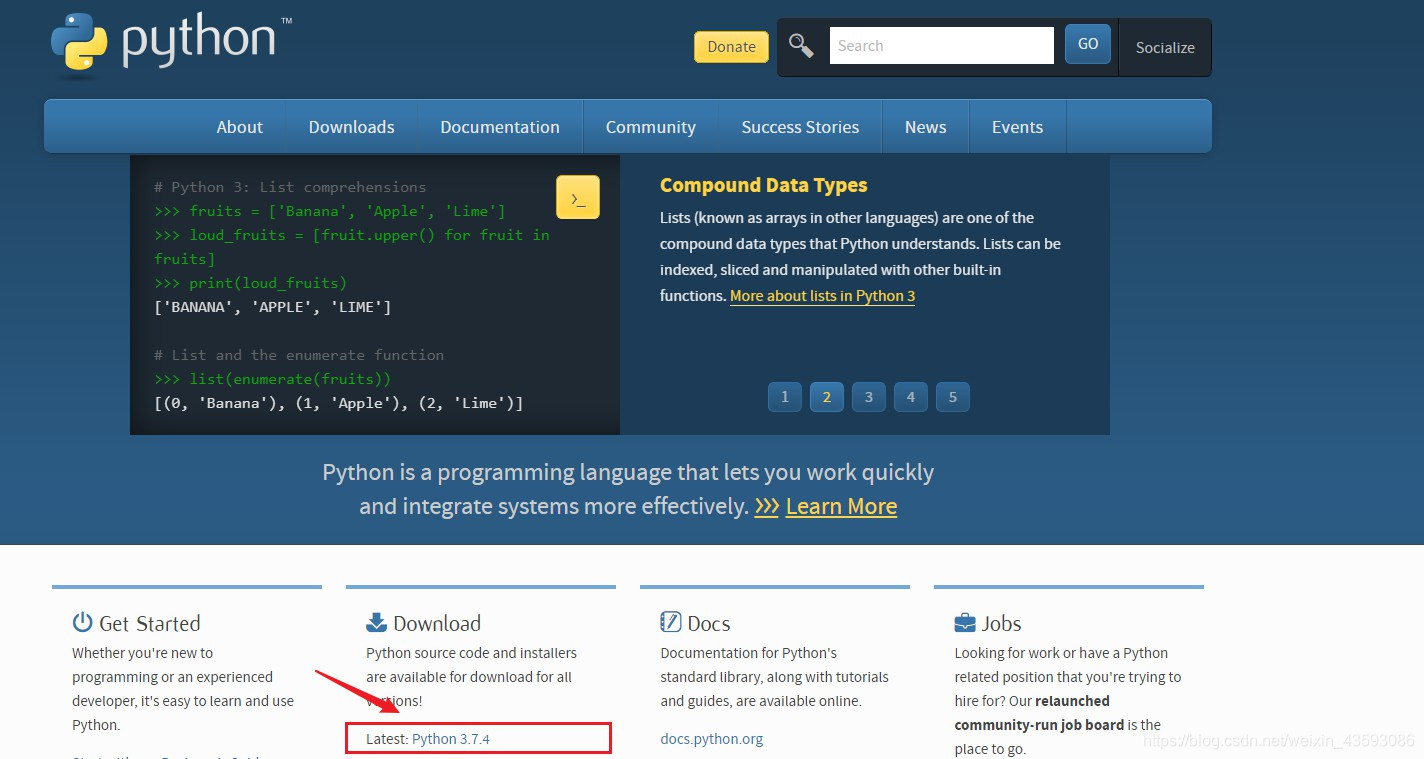This screenshot has width=1424, height=759.
Task: Click the power icon beside Get Started
Action: pyautogui.click(x=81, y=622)
